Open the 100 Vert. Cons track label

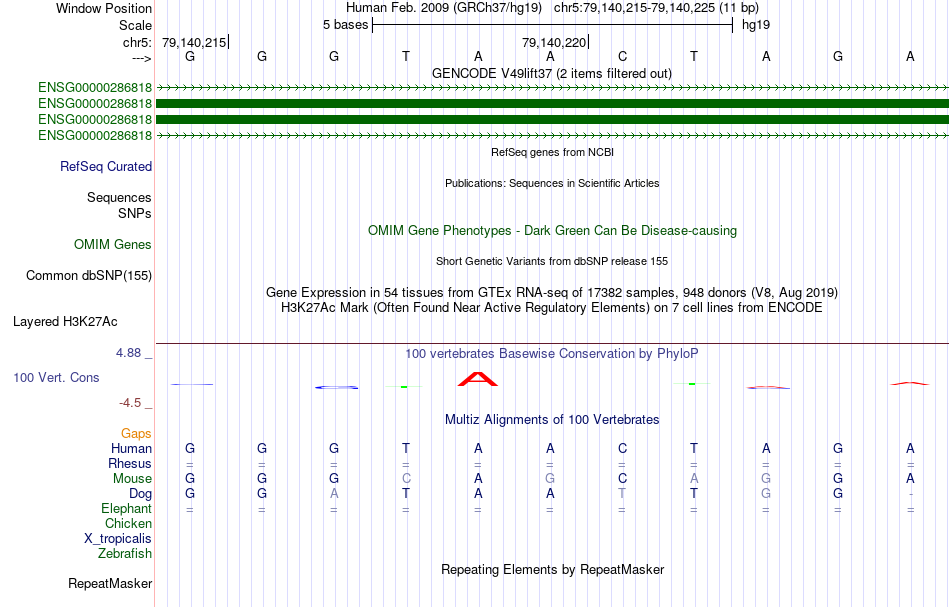56,377
